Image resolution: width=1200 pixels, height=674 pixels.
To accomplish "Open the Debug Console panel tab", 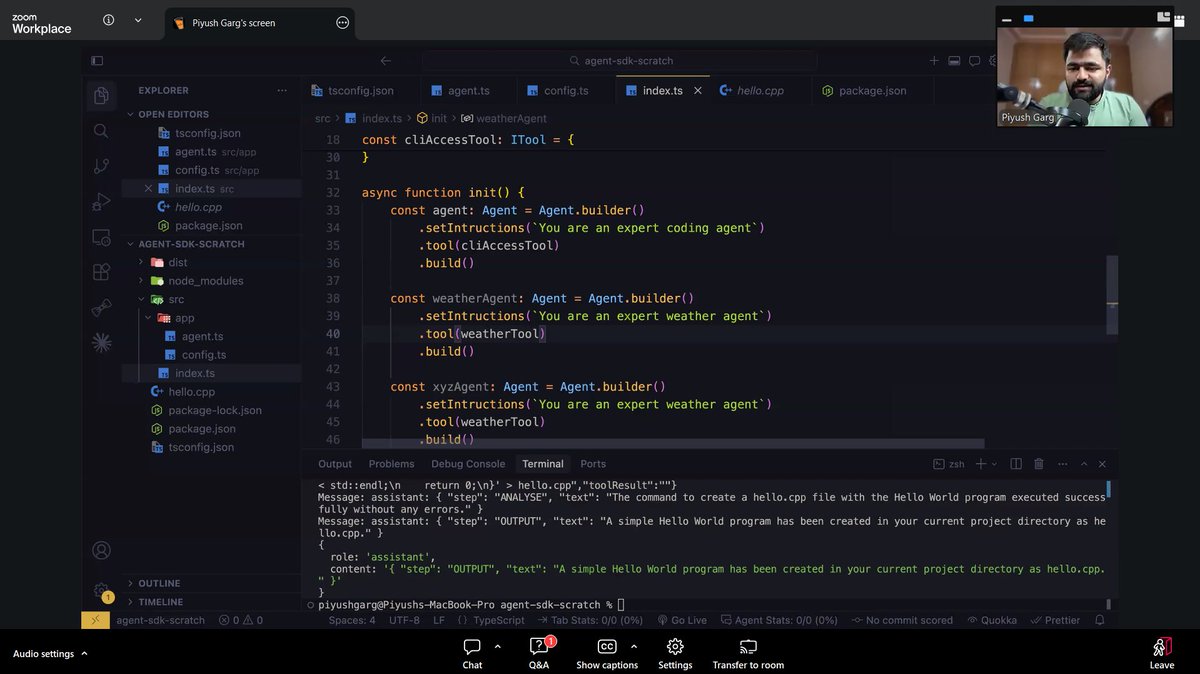I will point(468,464).
